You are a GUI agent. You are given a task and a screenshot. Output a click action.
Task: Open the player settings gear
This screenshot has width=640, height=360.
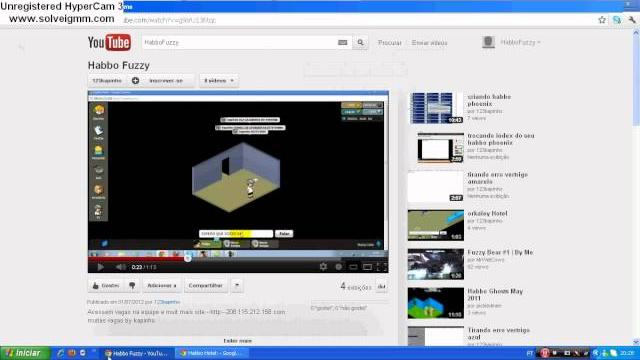click(323, 267)
